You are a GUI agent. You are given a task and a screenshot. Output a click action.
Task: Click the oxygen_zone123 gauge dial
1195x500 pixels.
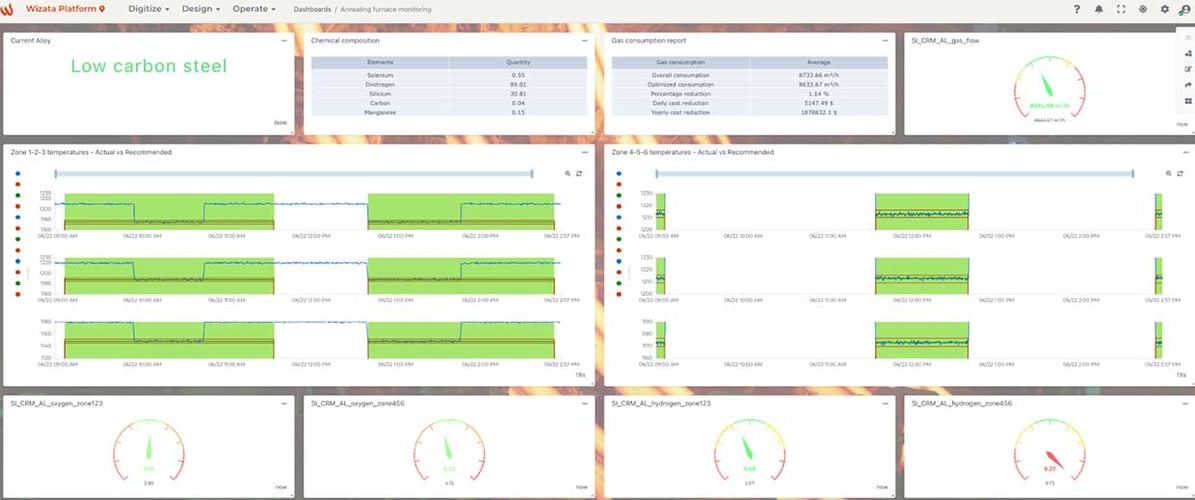(149, 451)
